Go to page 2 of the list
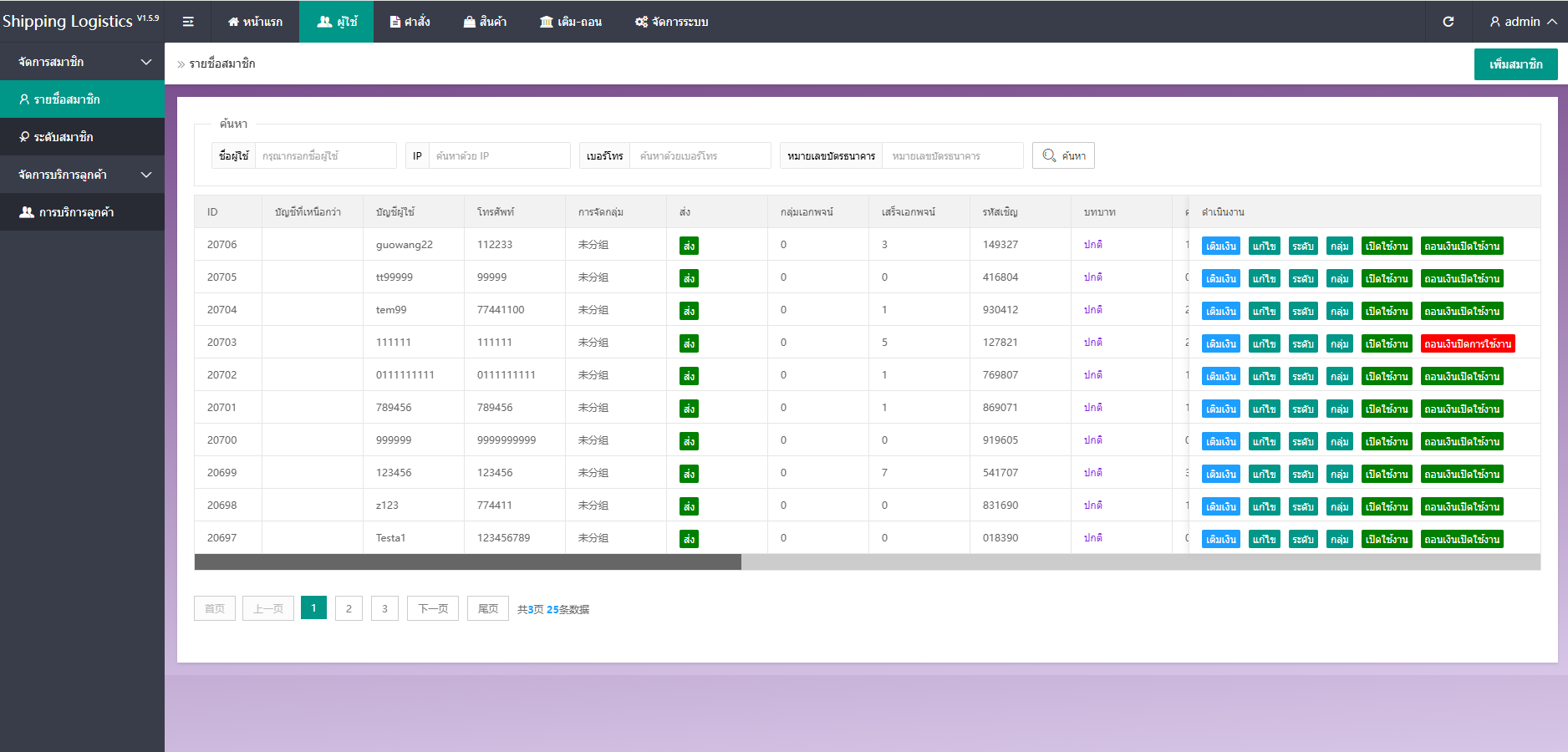Screen dimensions: 1568x752 (x=349, y=608)
